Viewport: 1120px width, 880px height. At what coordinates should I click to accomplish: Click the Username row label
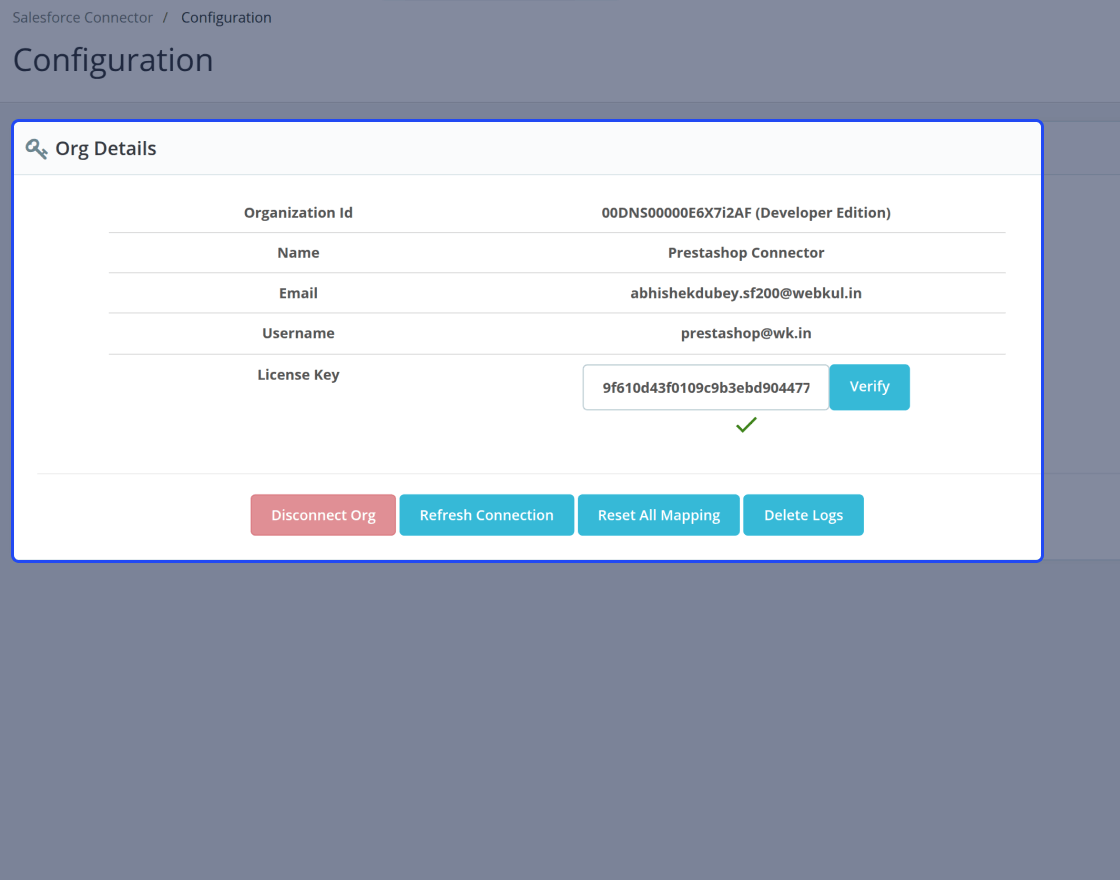tap(298, 333)
